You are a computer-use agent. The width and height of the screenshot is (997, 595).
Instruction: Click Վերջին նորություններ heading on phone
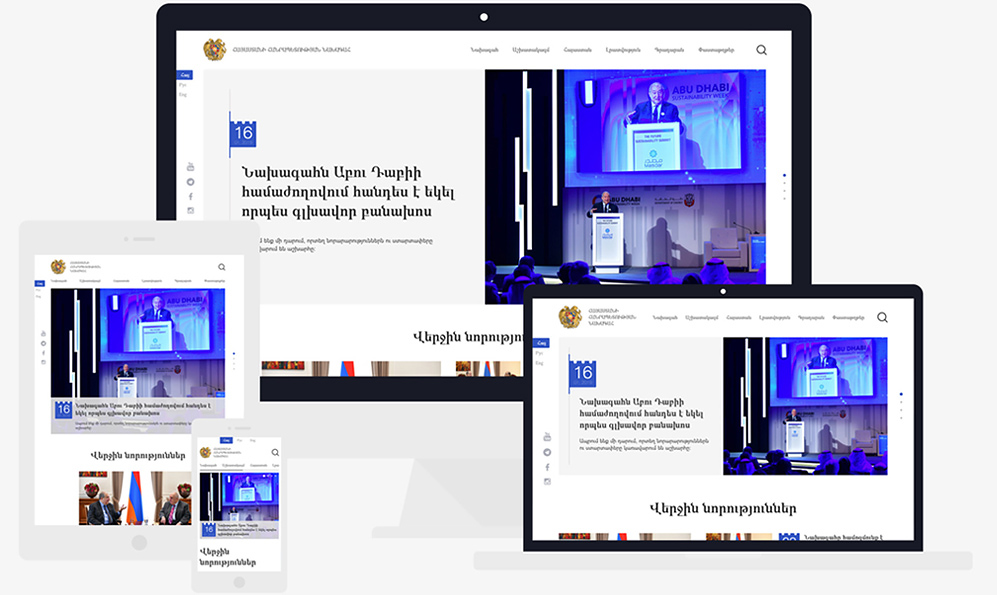click(228, 557)
